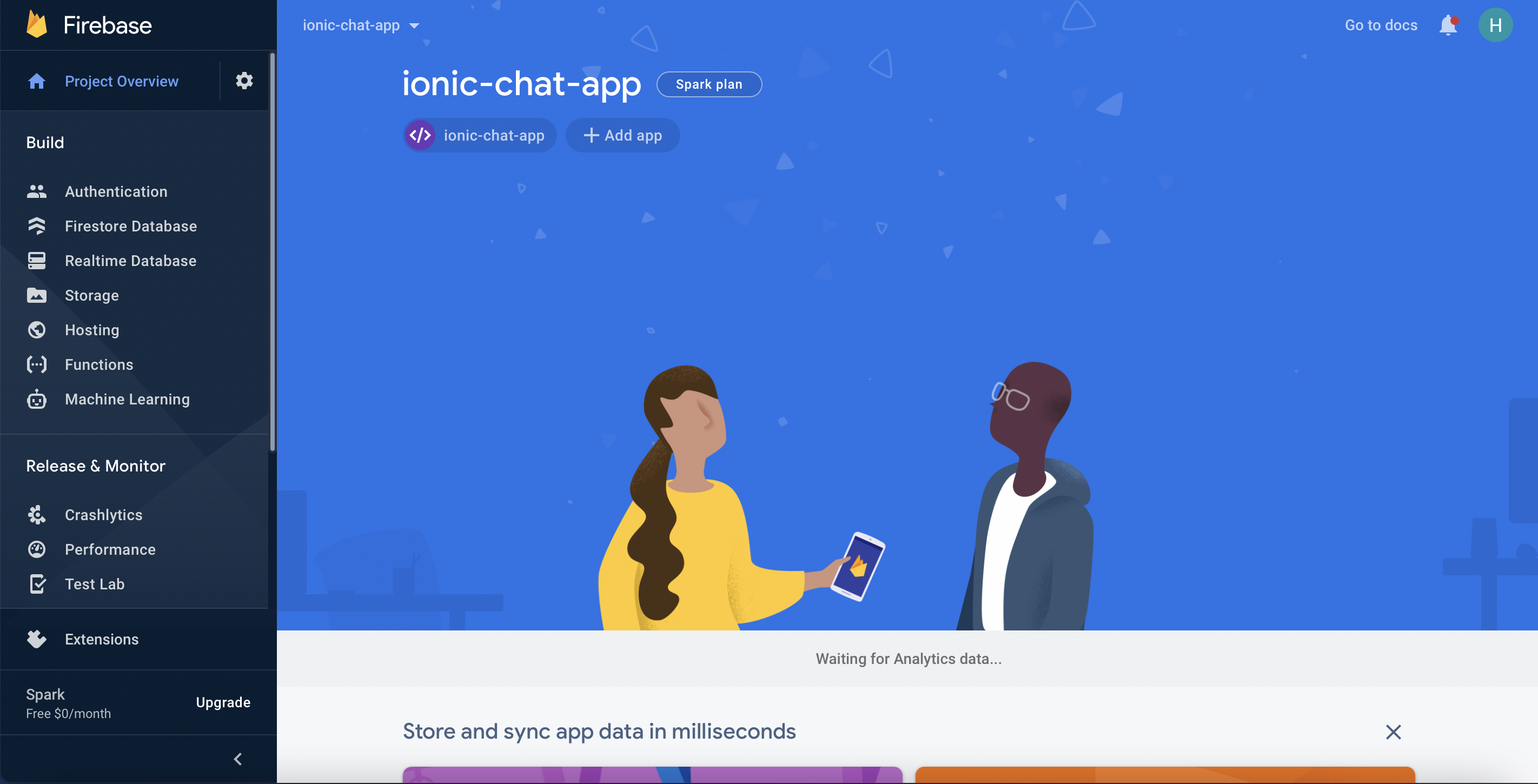Open Functions configuration
The width and height of the screenshot is (1538, 784).
click(98, 365)
